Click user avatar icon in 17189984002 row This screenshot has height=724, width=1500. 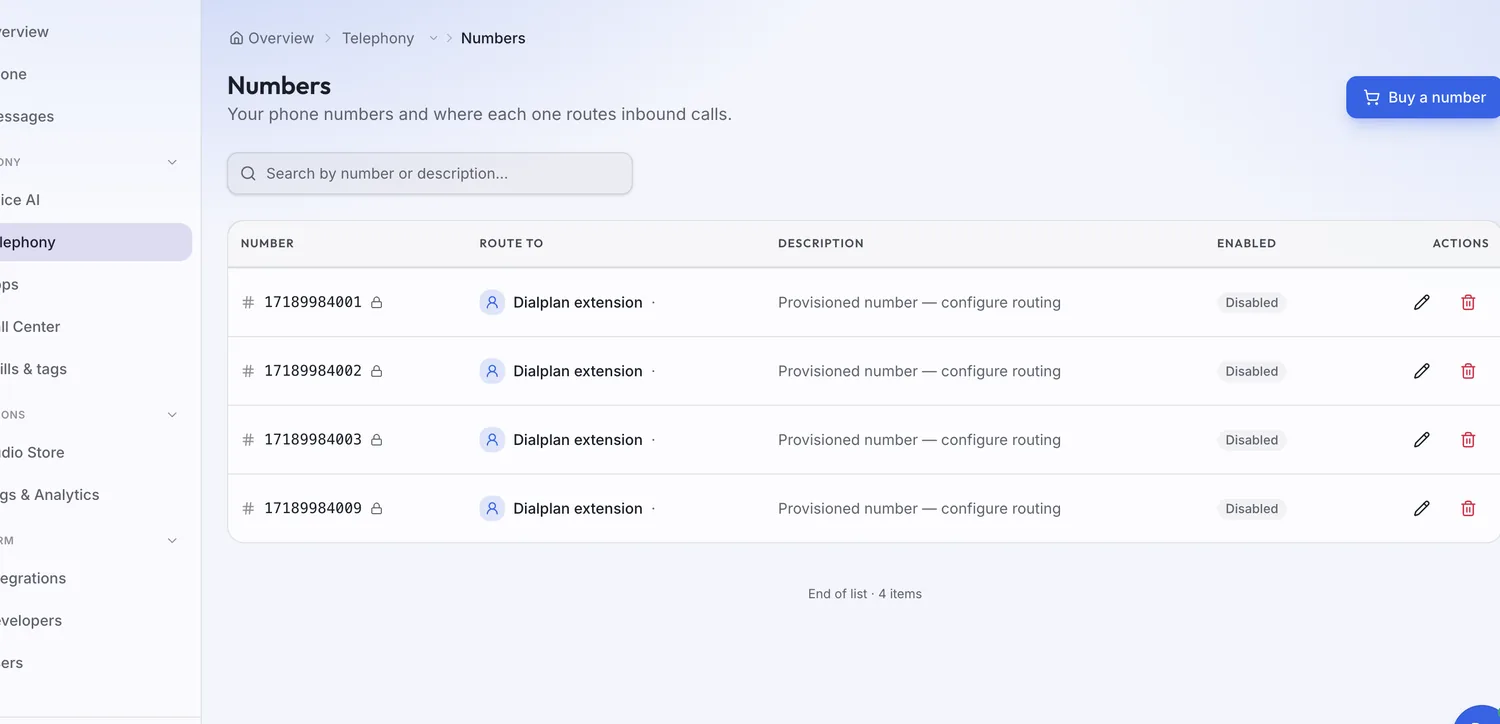point(492,371)
